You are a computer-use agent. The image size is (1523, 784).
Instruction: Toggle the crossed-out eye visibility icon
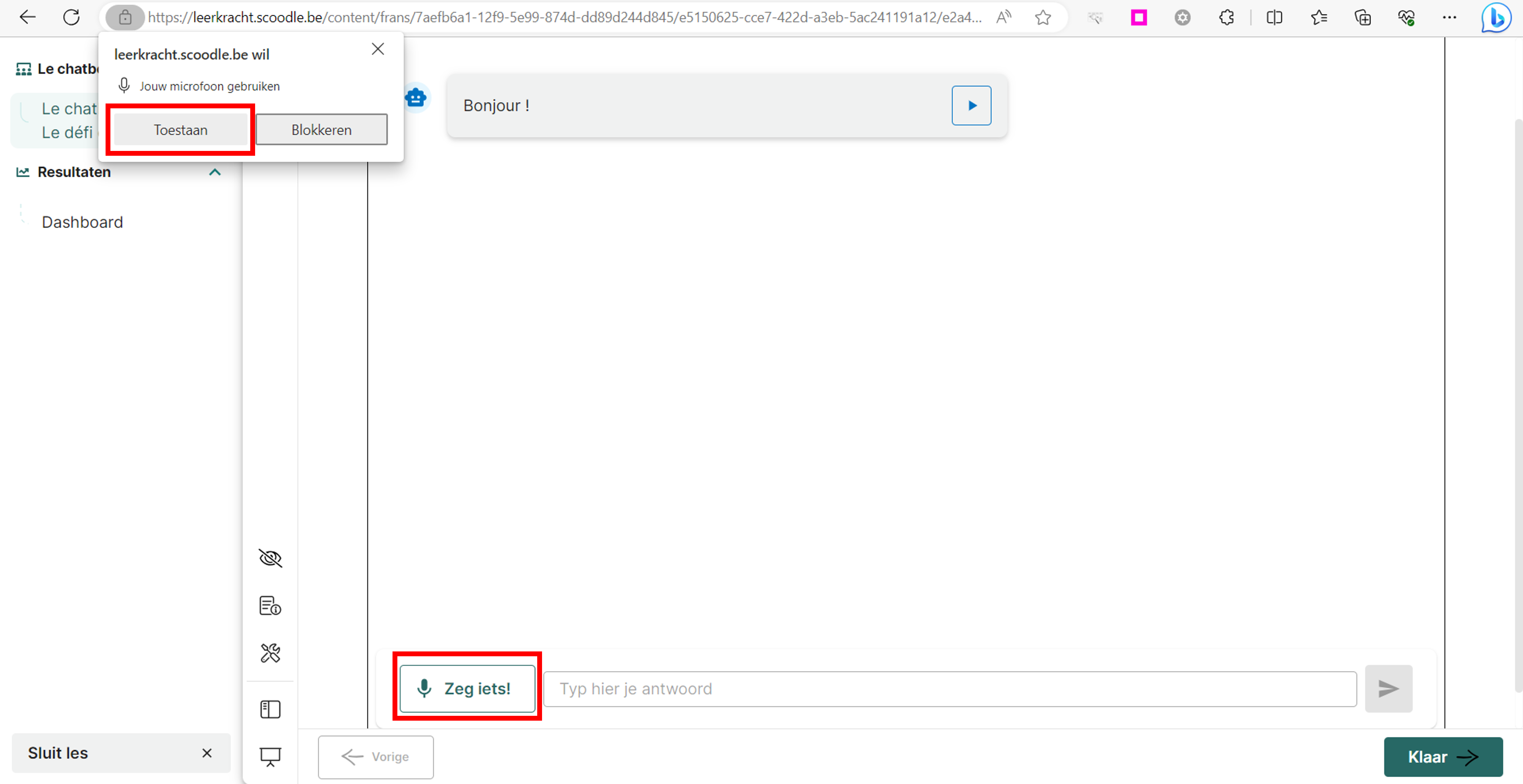tap(270, 558)
